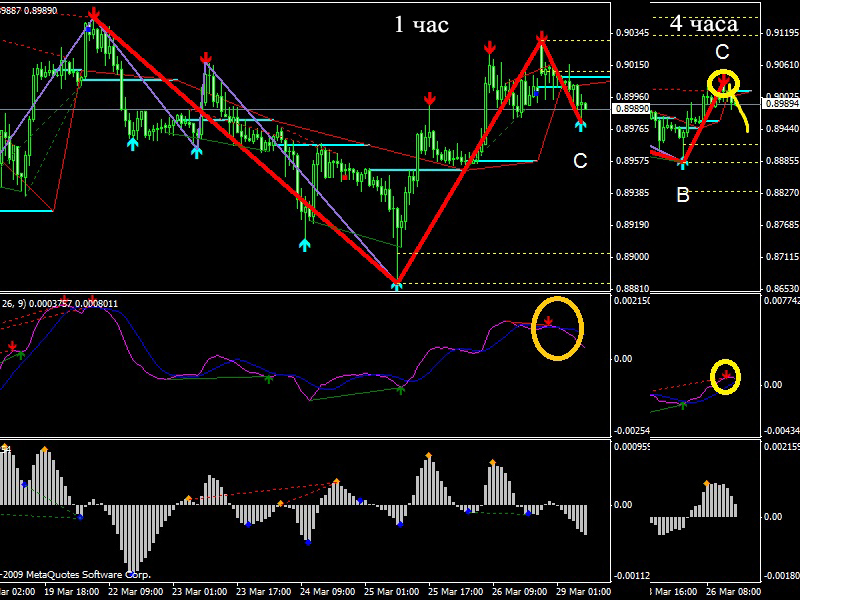The width and height of the screenshot is (864, 600).
Task: Click the 0.87685 price axis label
Action: tap(782, 225)
